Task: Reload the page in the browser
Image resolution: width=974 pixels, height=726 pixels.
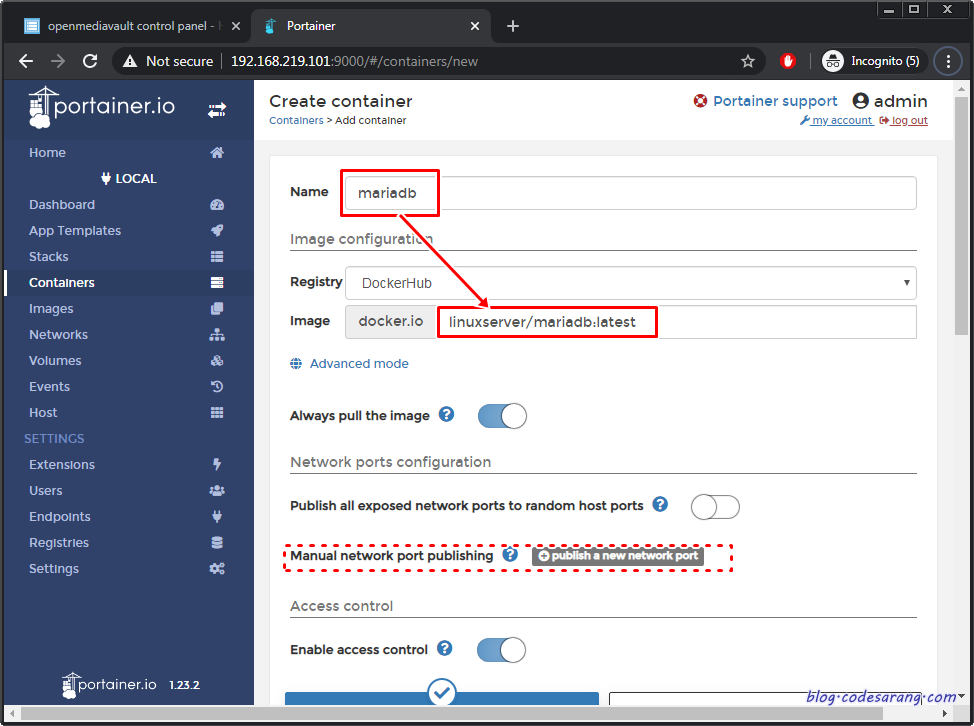Action: pyautogui.click(x=90, y=61)
